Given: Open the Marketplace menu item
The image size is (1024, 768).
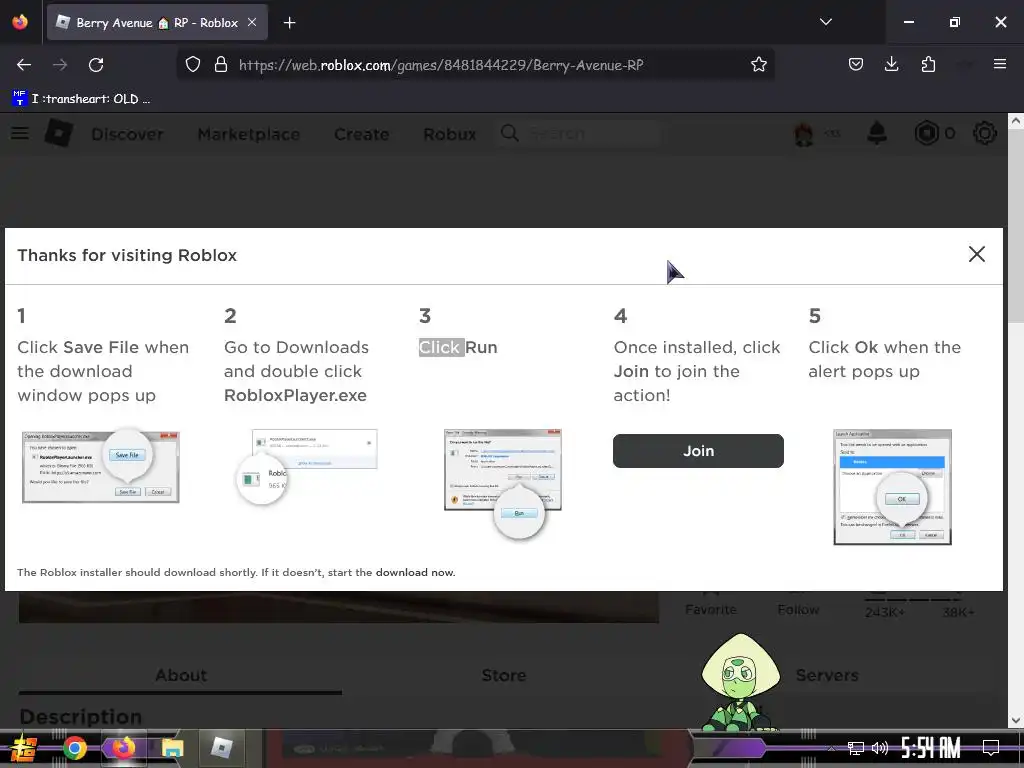Looking at the screenshot, I should [249, 134].
